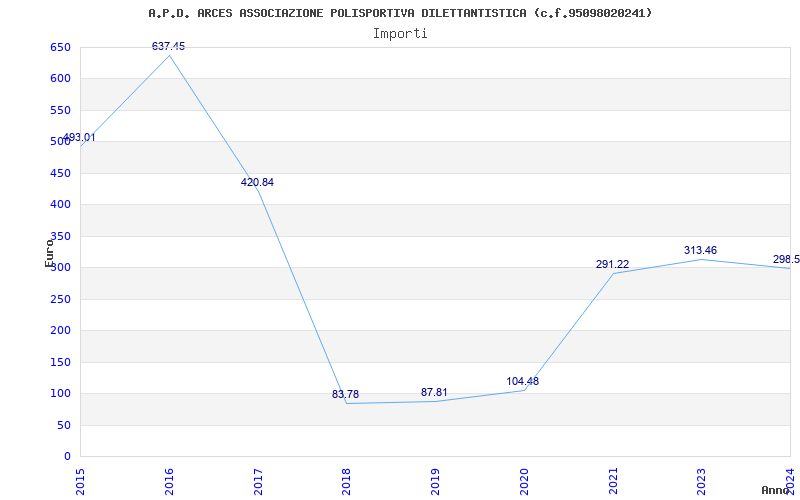This screenshot has width=800, height=500.
Task: Click the 150 y-axis value
Action: click(60, 362)
